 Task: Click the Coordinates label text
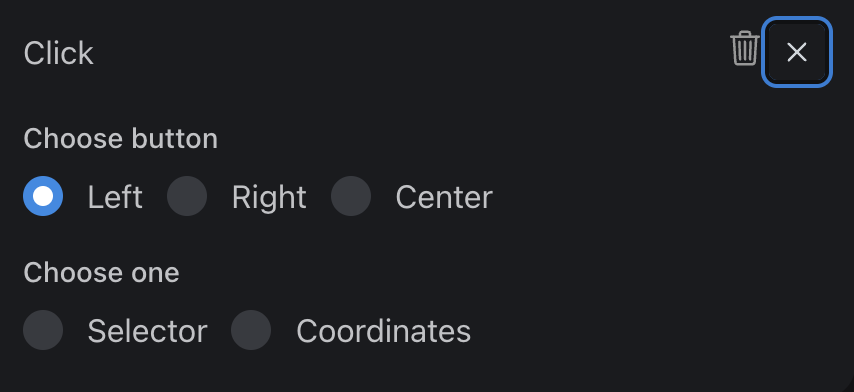click(383, 330)
